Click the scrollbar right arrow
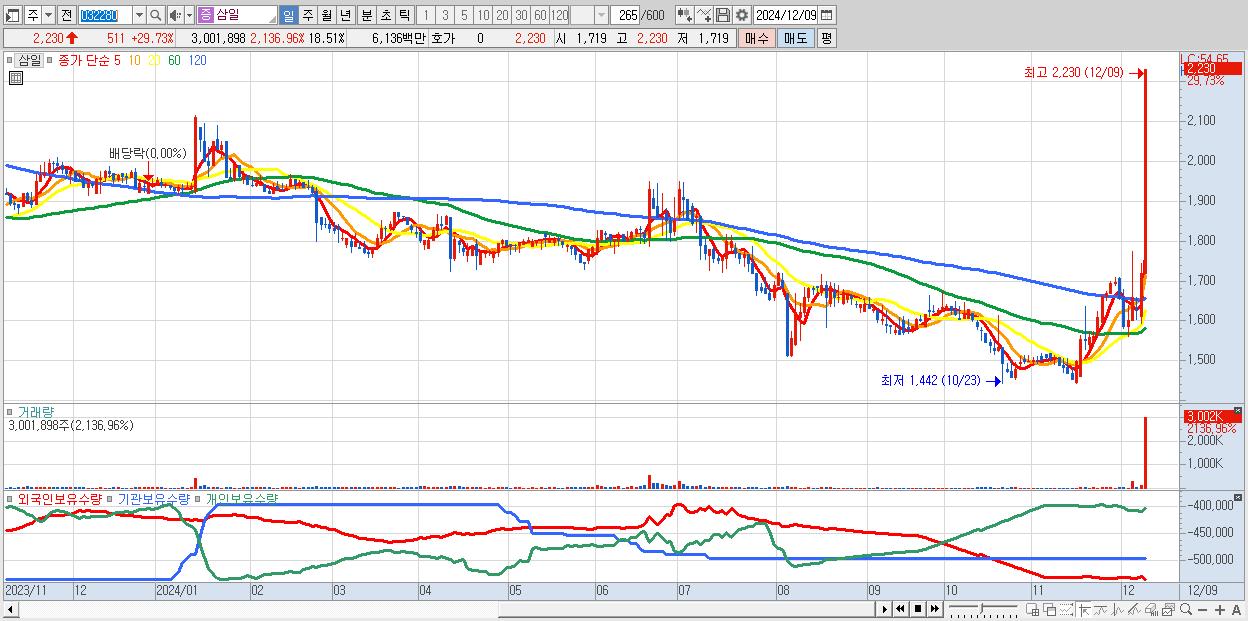1248x621 pixels. pyautogui.click(x=884, y=608)
